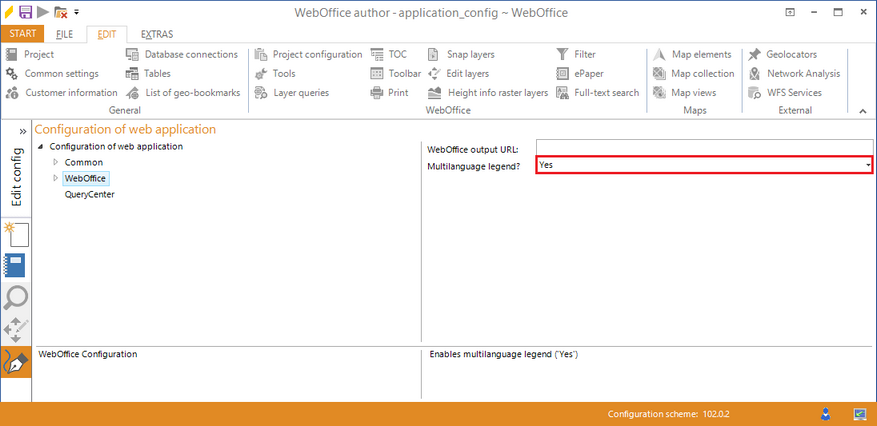Screen dimensions: 877x426
Task: Select the EDIT ribbon tab
Action: (107, 34)
